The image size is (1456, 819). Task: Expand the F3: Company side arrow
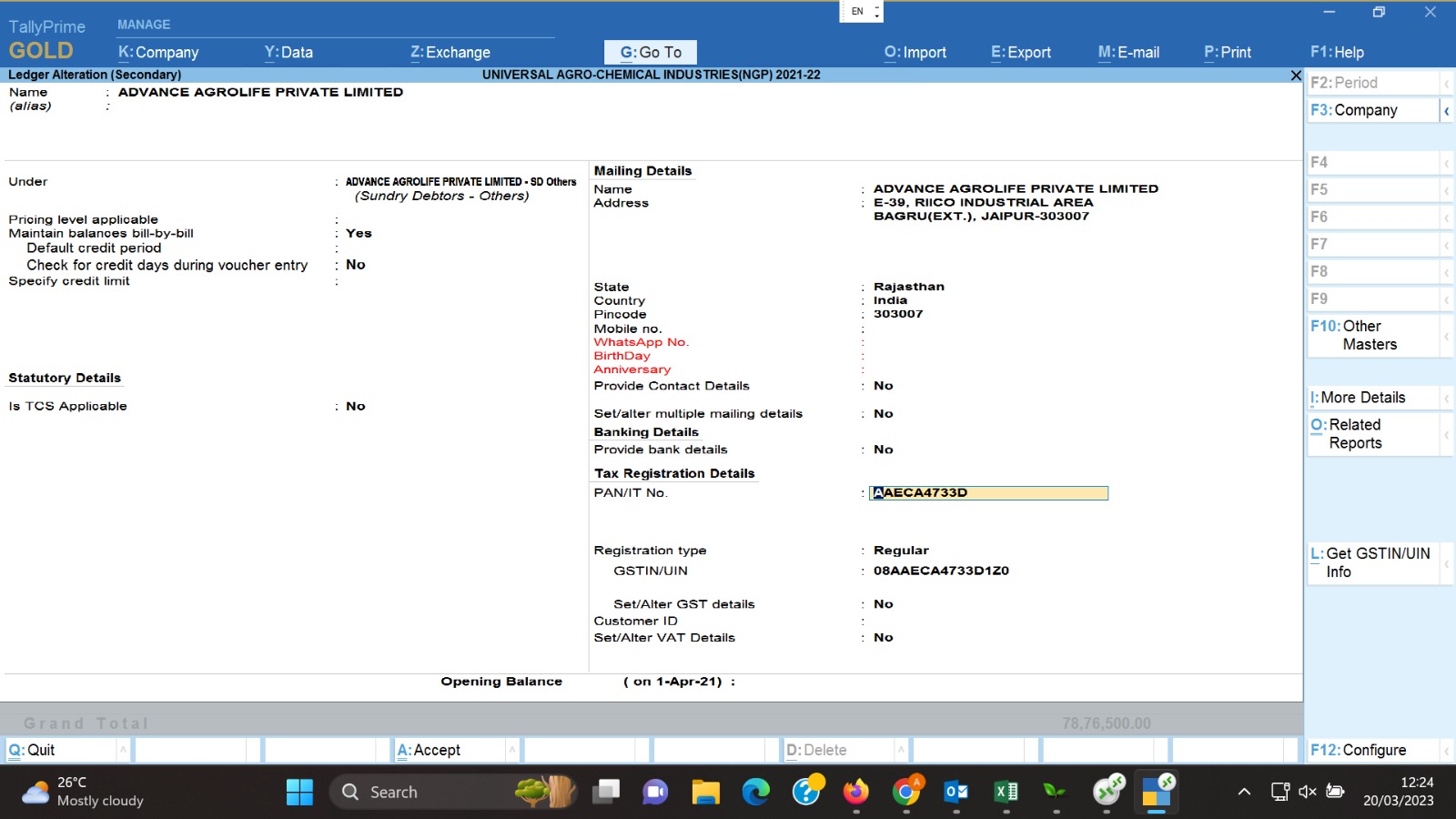pos(1446,111)
